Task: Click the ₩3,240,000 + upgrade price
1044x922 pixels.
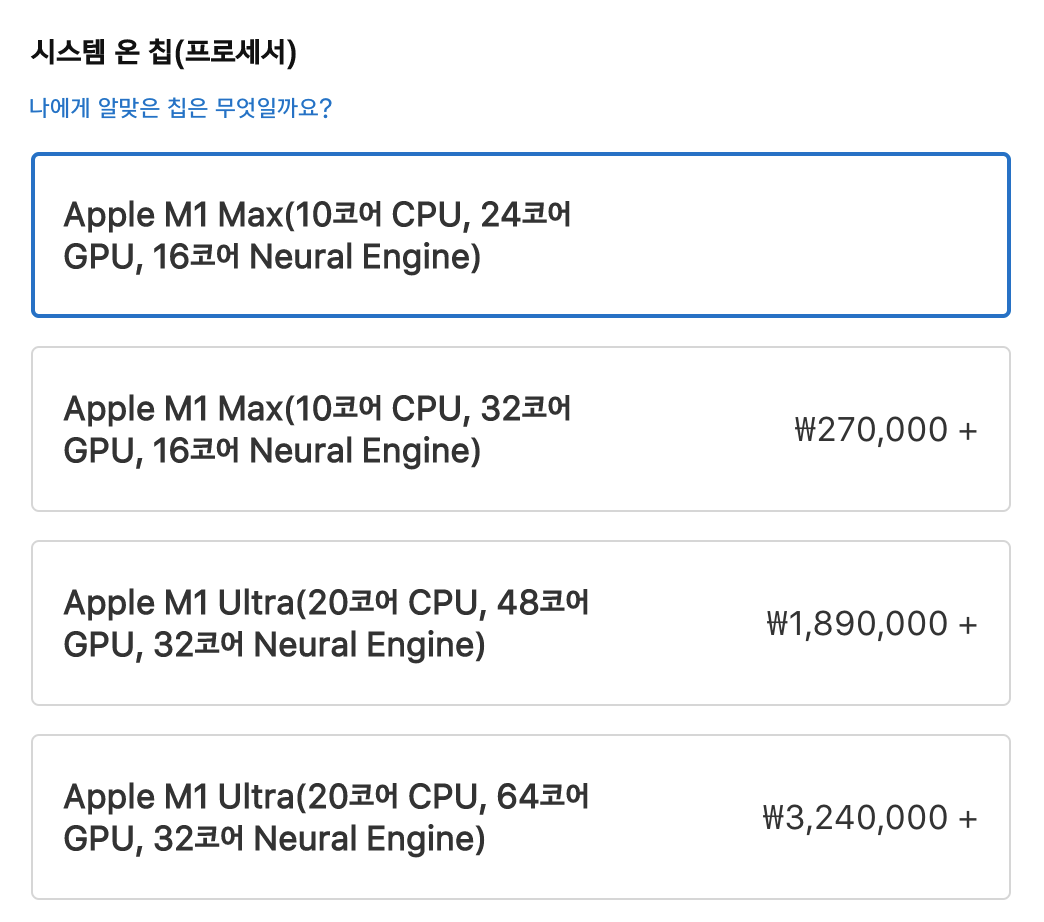Action: tap(870, 817)
